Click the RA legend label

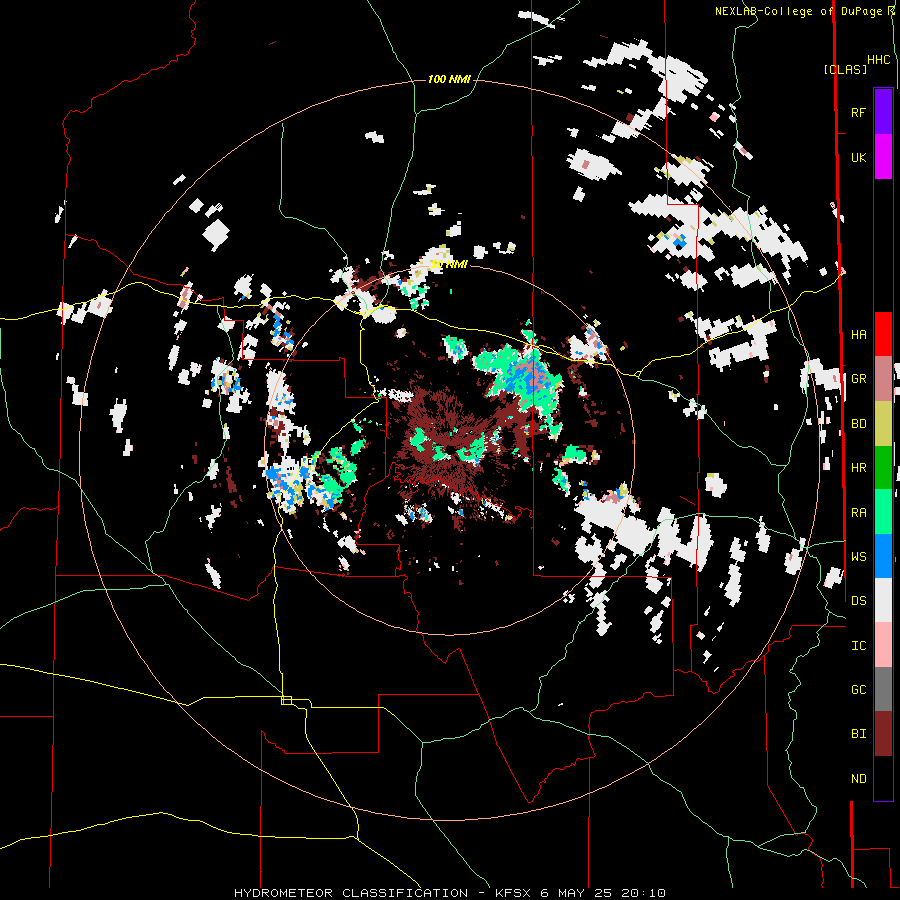click(858, 512)
